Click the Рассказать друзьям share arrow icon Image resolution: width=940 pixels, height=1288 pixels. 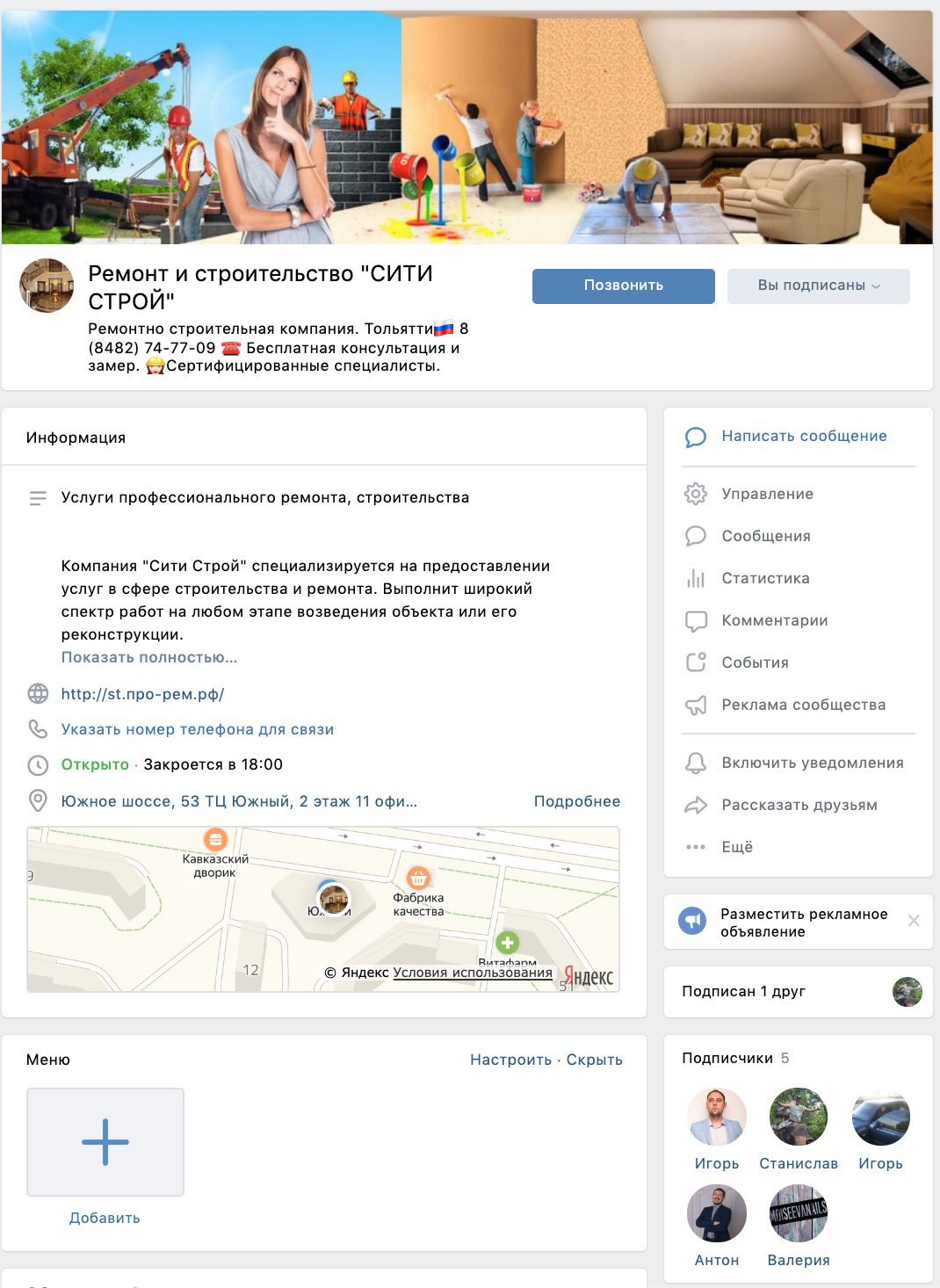click(x=695, y=805)
